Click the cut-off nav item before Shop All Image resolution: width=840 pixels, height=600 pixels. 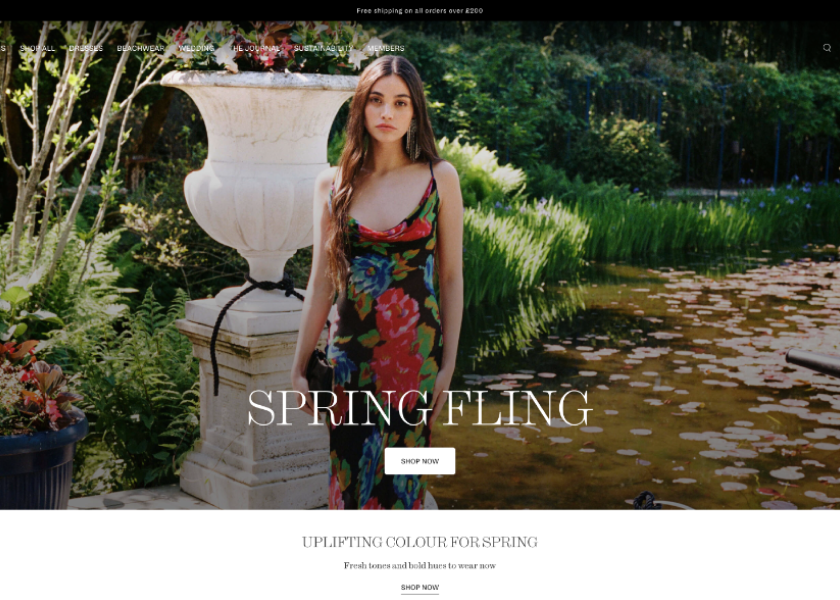point(3,48)
